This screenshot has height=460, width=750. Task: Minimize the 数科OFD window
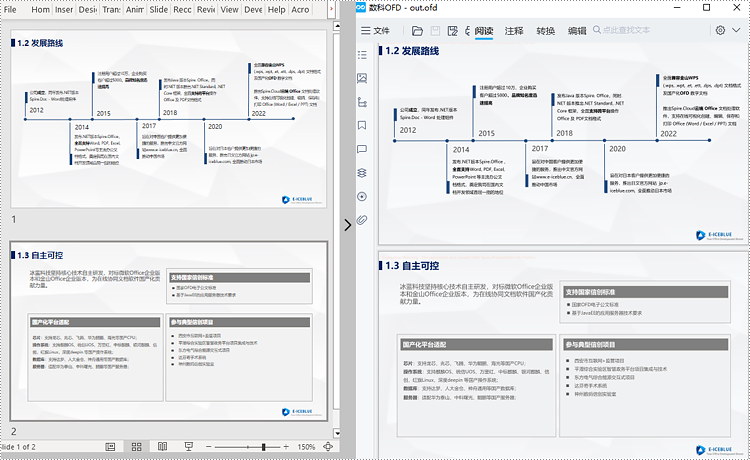[x=678, y=8]
